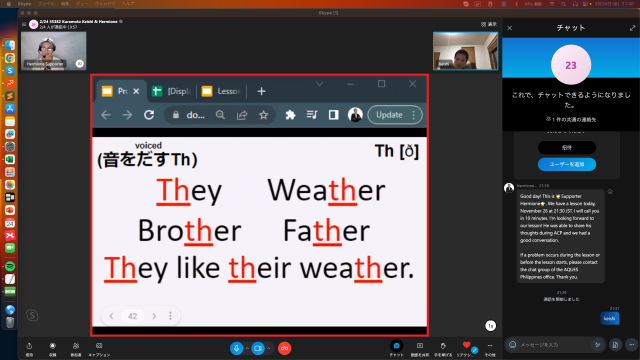Open slide options three-dot menu near 42
Screen dimensions: 640x360
coord(171,316)
